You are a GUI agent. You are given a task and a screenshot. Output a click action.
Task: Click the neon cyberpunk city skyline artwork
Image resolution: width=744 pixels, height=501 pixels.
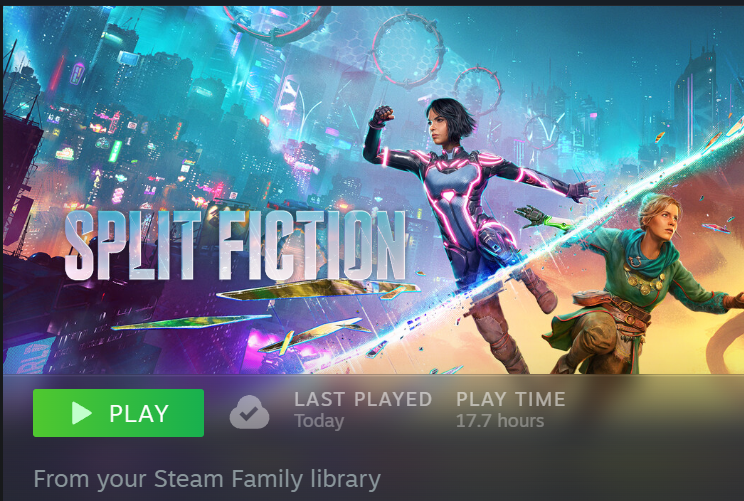click(142, 119)
